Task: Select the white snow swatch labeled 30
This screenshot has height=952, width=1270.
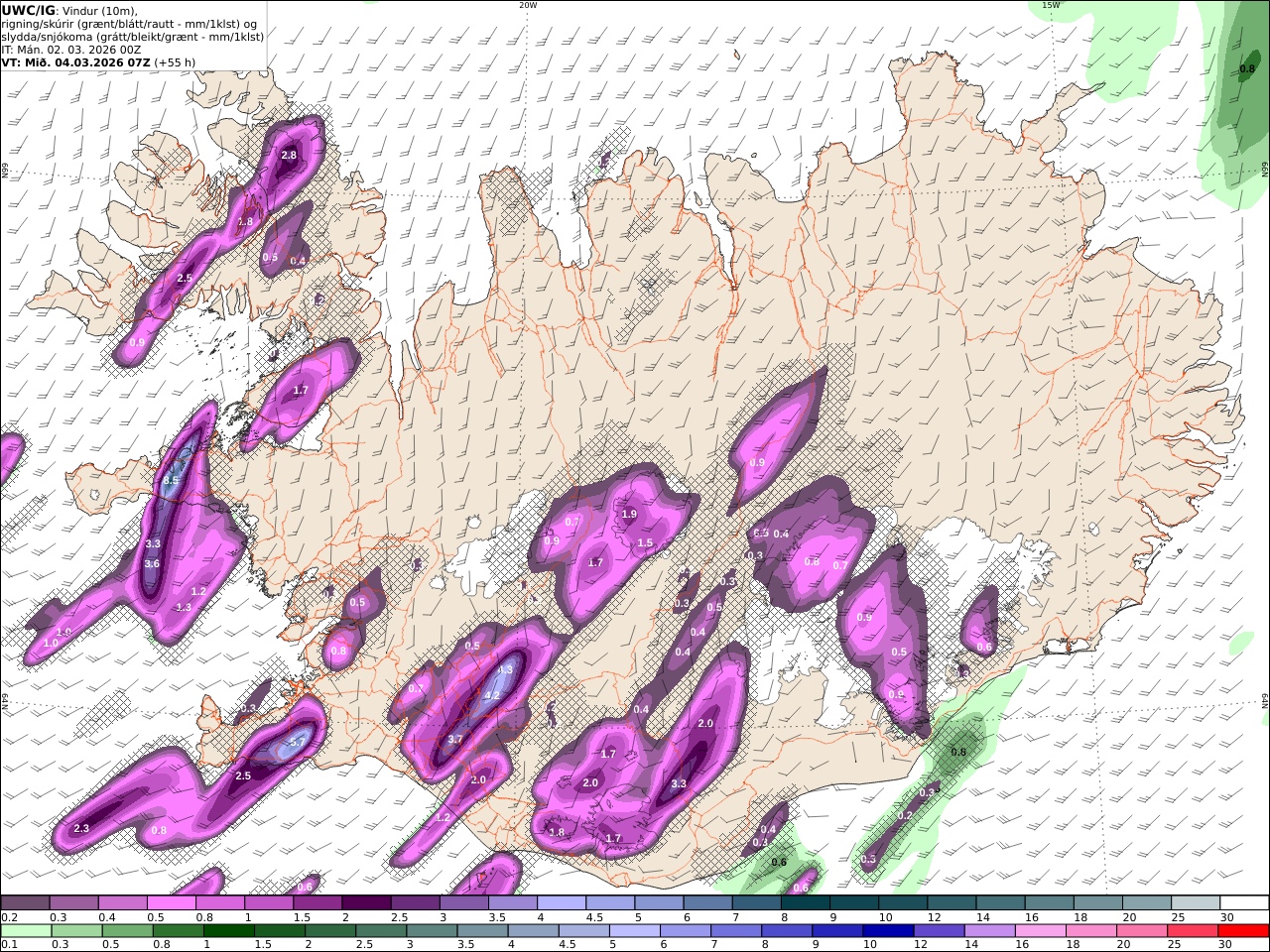Action: [1243, 903]
